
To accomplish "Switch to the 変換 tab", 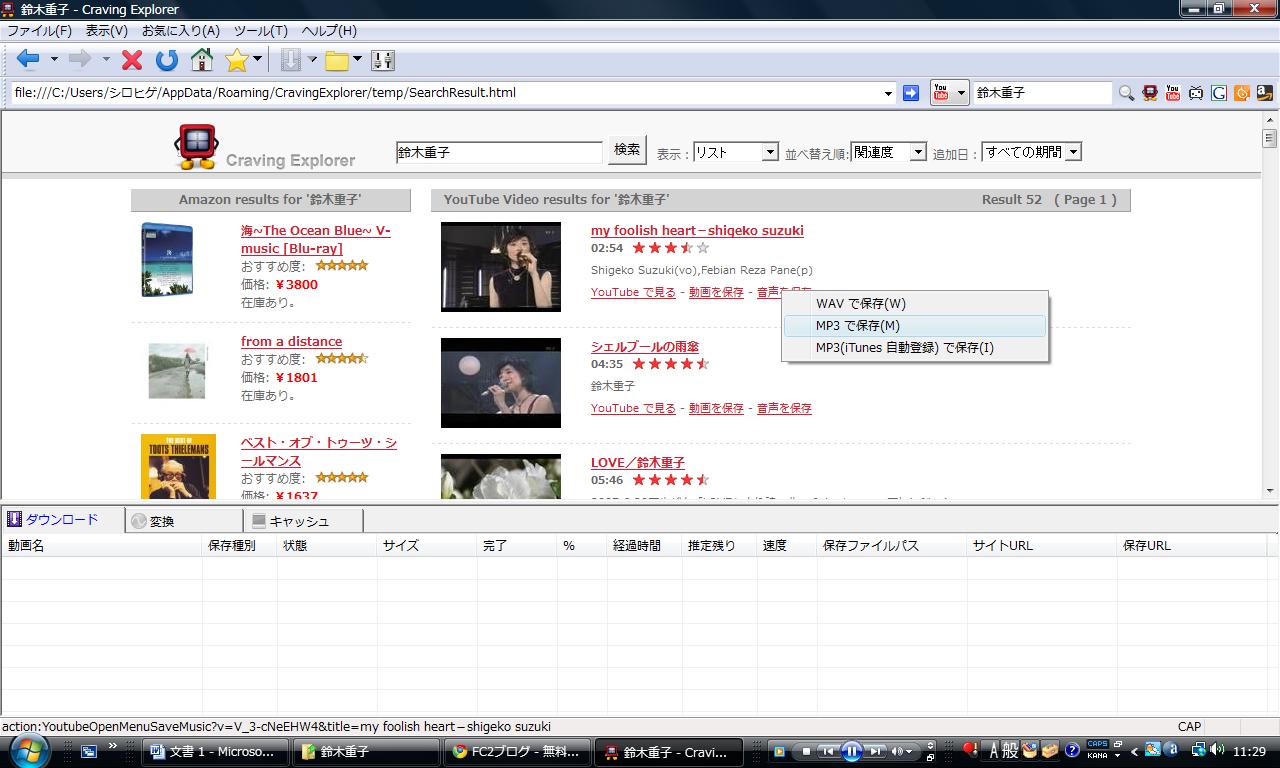I will (184, 521).
